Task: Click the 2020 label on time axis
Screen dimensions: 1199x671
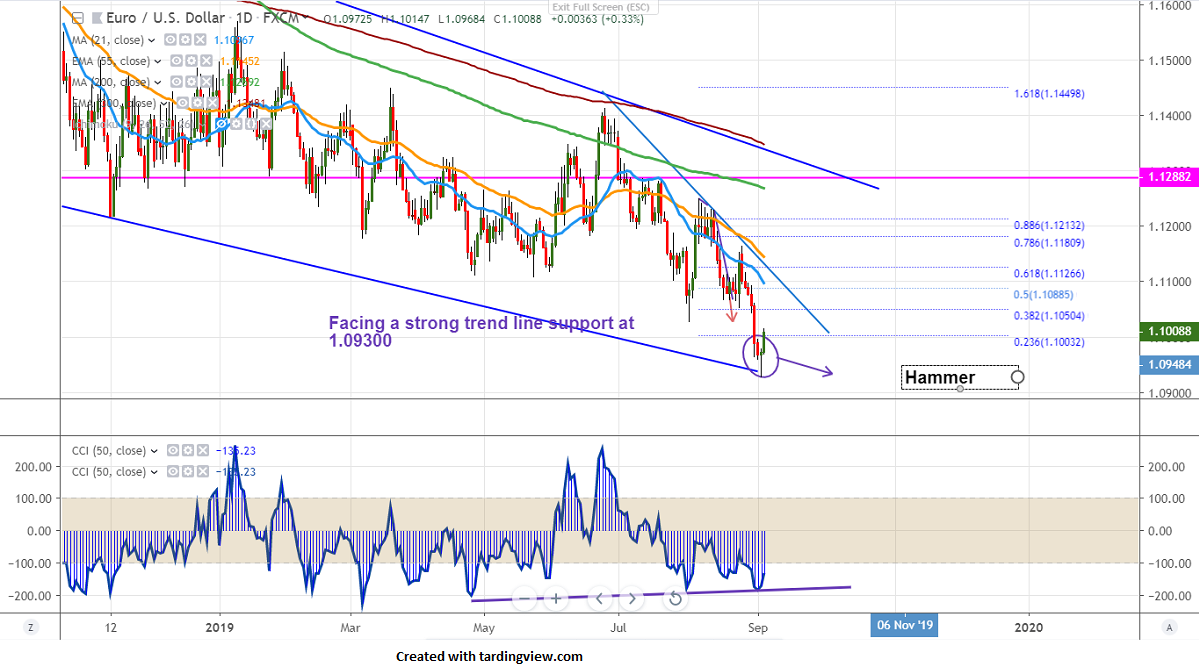Action: (1028, 627)
